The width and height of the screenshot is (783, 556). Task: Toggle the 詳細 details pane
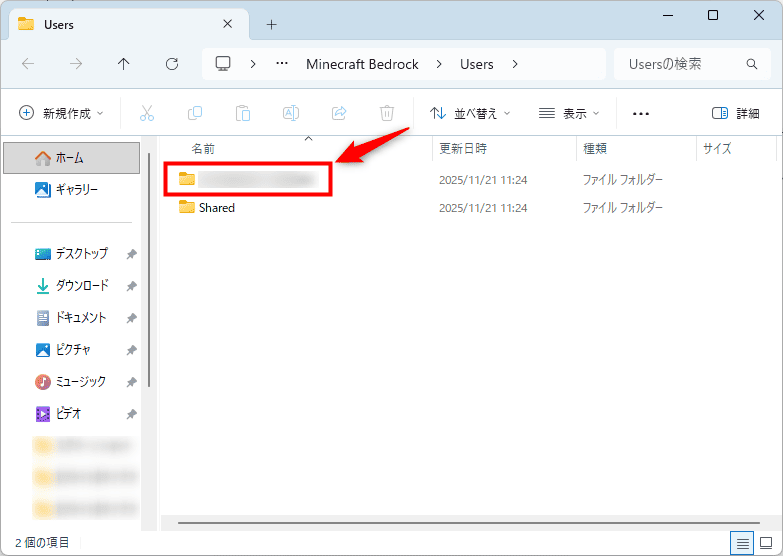(x=736, y=113)
